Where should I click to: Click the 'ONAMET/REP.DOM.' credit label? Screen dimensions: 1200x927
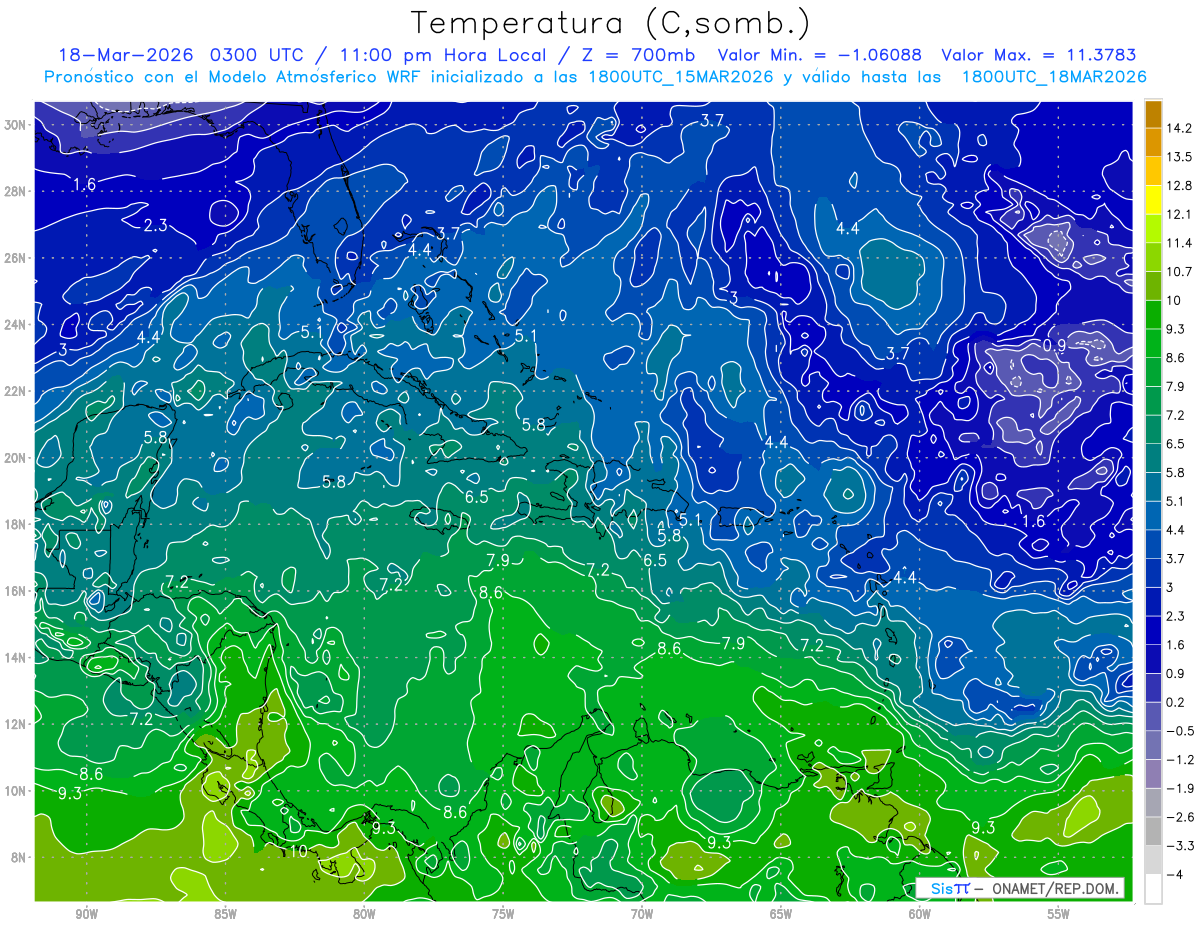[x=1055, y=888]
